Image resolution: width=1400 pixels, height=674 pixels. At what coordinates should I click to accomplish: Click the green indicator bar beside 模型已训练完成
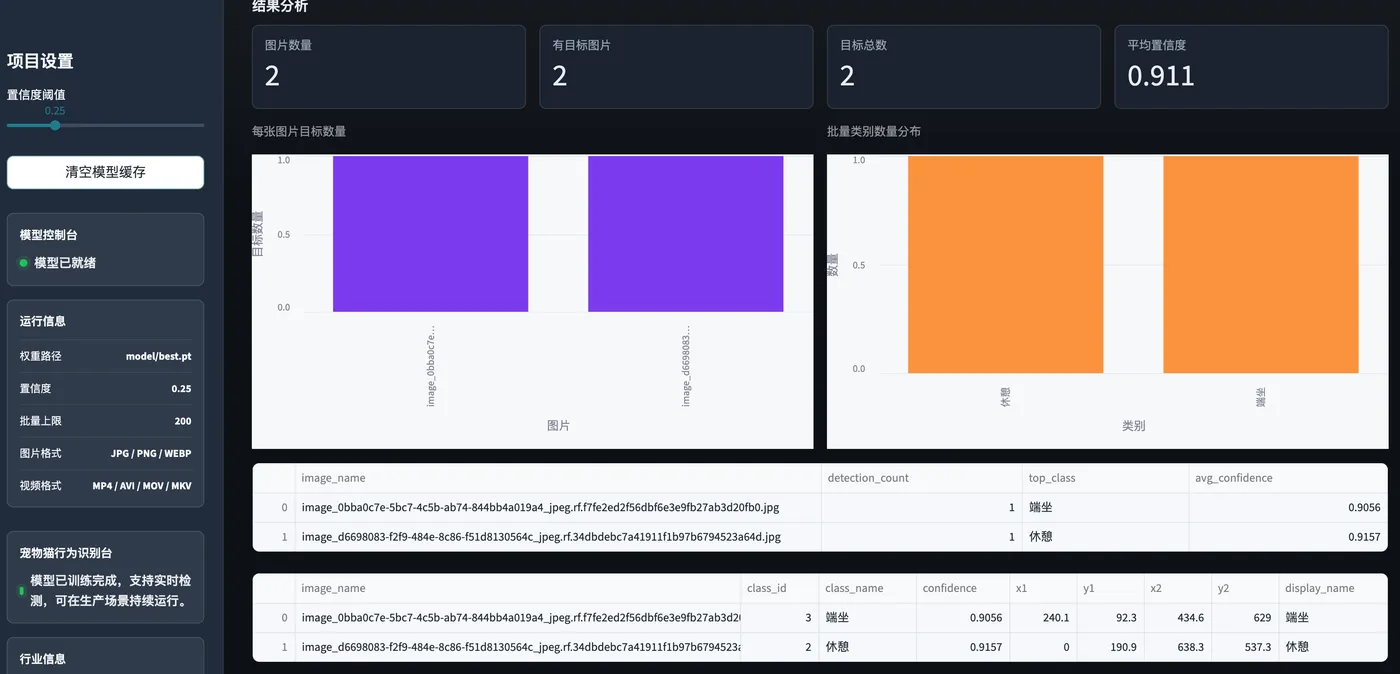click(x=22, y=591)
